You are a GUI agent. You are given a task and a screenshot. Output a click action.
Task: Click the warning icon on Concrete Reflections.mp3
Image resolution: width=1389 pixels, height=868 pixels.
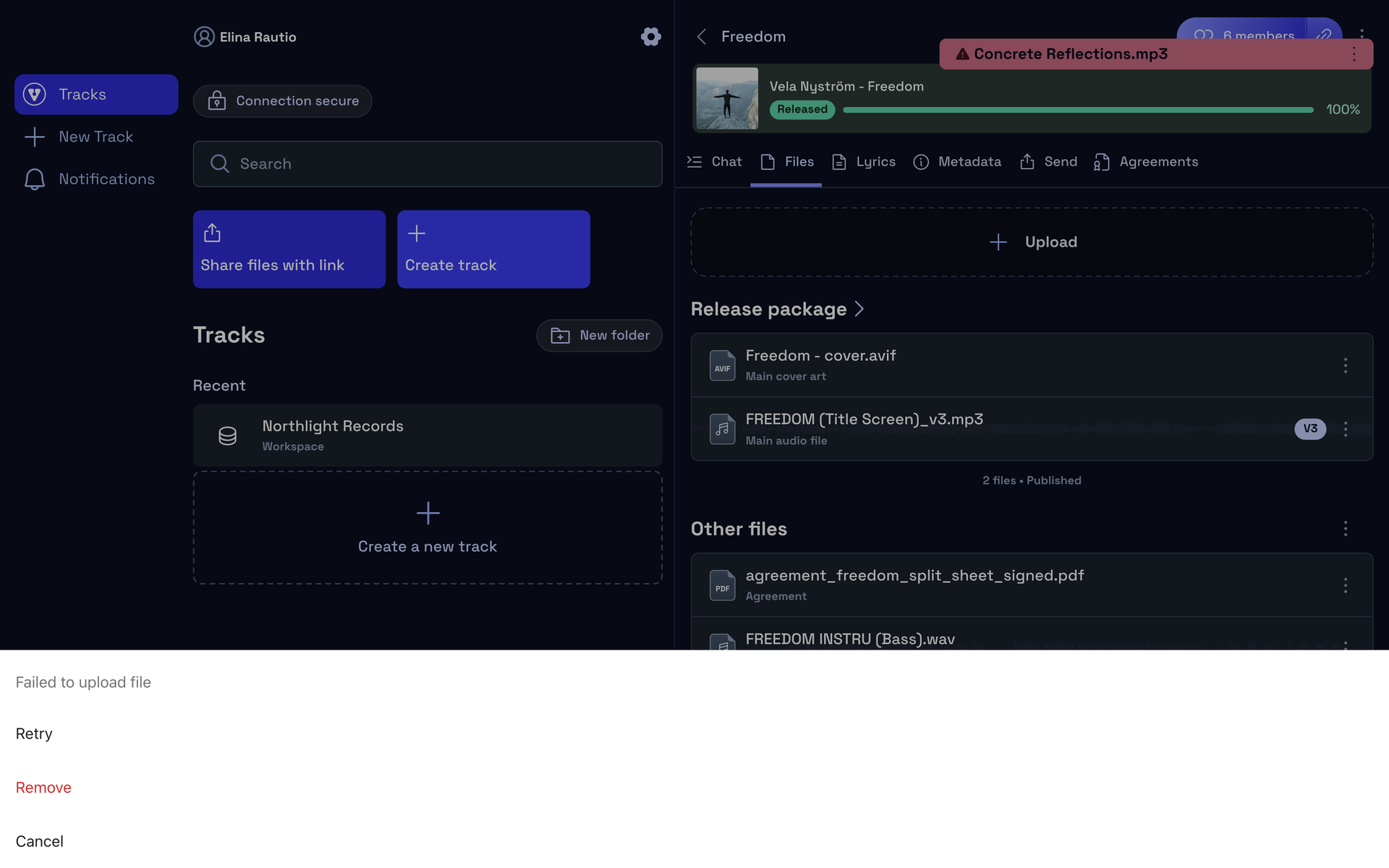(x=962, y=54)
